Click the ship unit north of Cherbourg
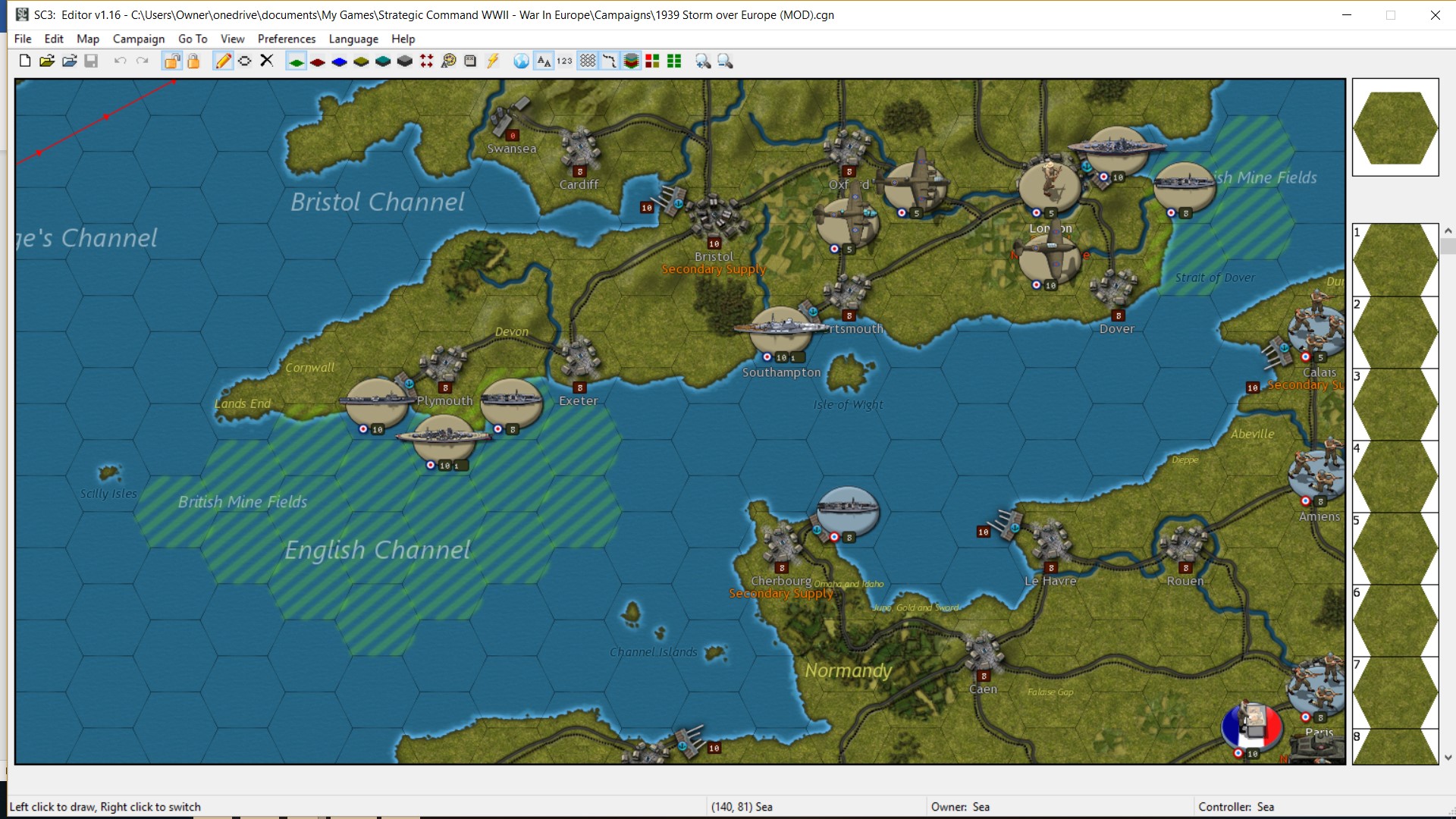 tap(848, 512)
